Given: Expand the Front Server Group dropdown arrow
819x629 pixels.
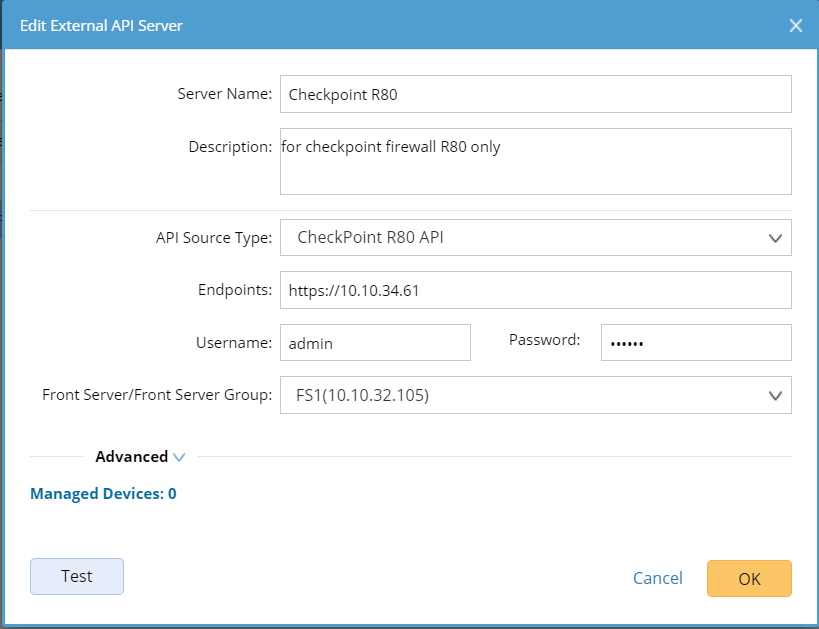Looking at the screenshot, I should (774, 395).
